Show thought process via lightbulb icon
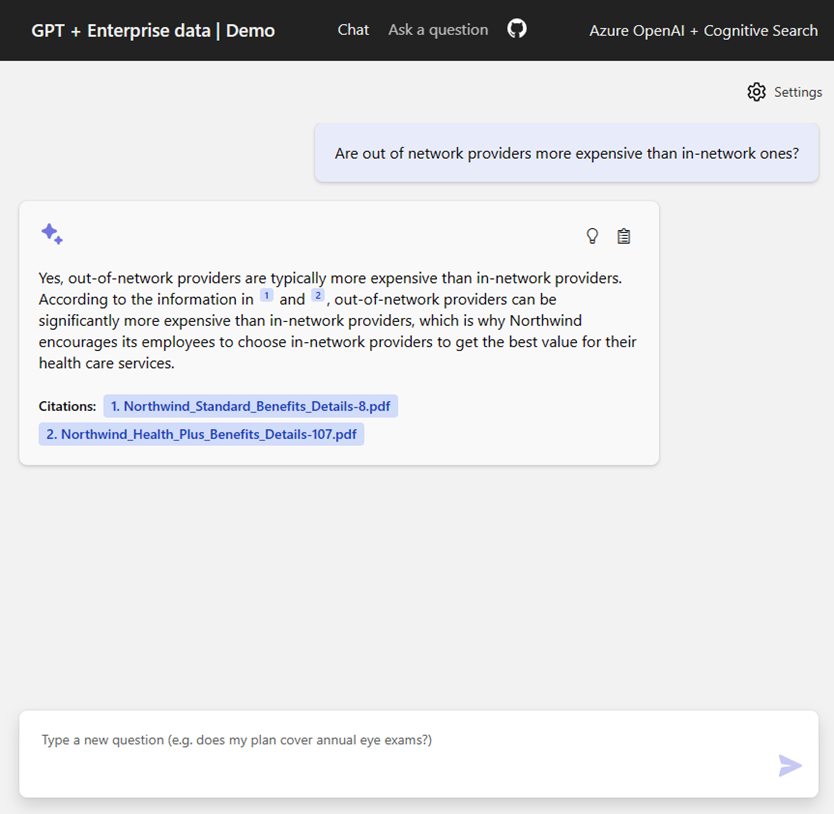 pos(592,236)
